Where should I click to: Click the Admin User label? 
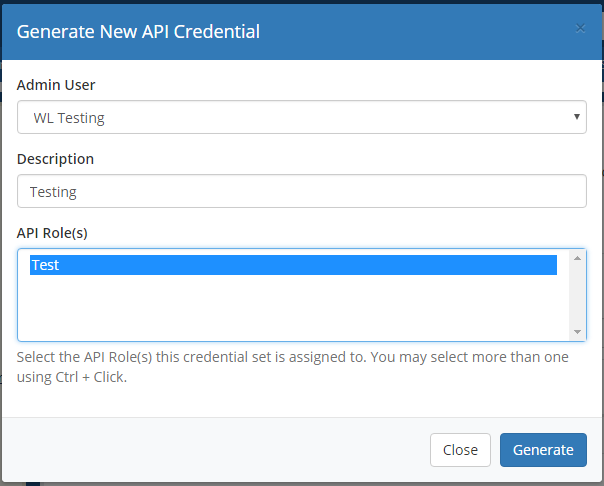[56, 85]
